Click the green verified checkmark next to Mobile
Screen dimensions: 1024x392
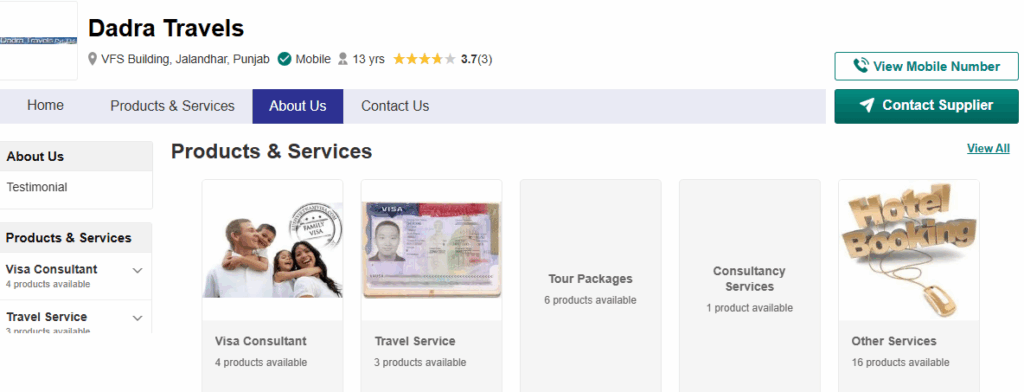click(284, 59)
